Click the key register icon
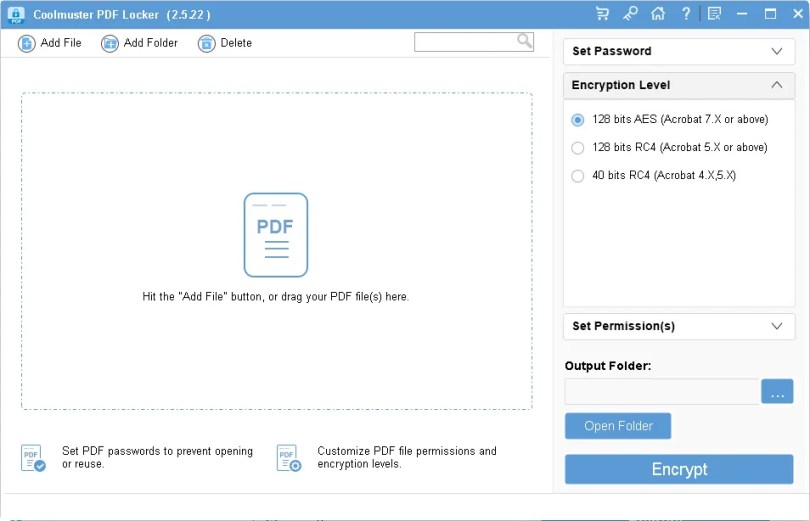Viewport: 810px width, 521px height. pyautogui.click(x=630, y=13)
